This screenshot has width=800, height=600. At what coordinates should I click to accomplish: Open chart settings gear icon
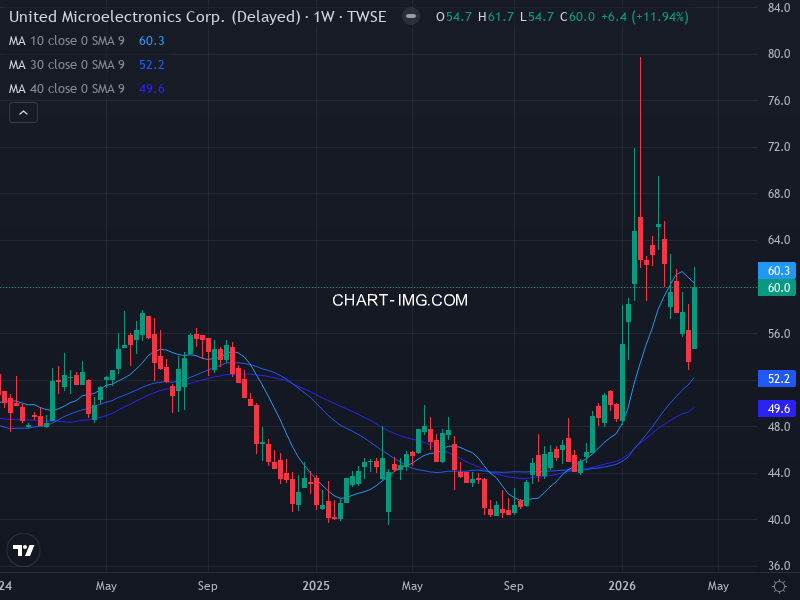tap(779, 586)
